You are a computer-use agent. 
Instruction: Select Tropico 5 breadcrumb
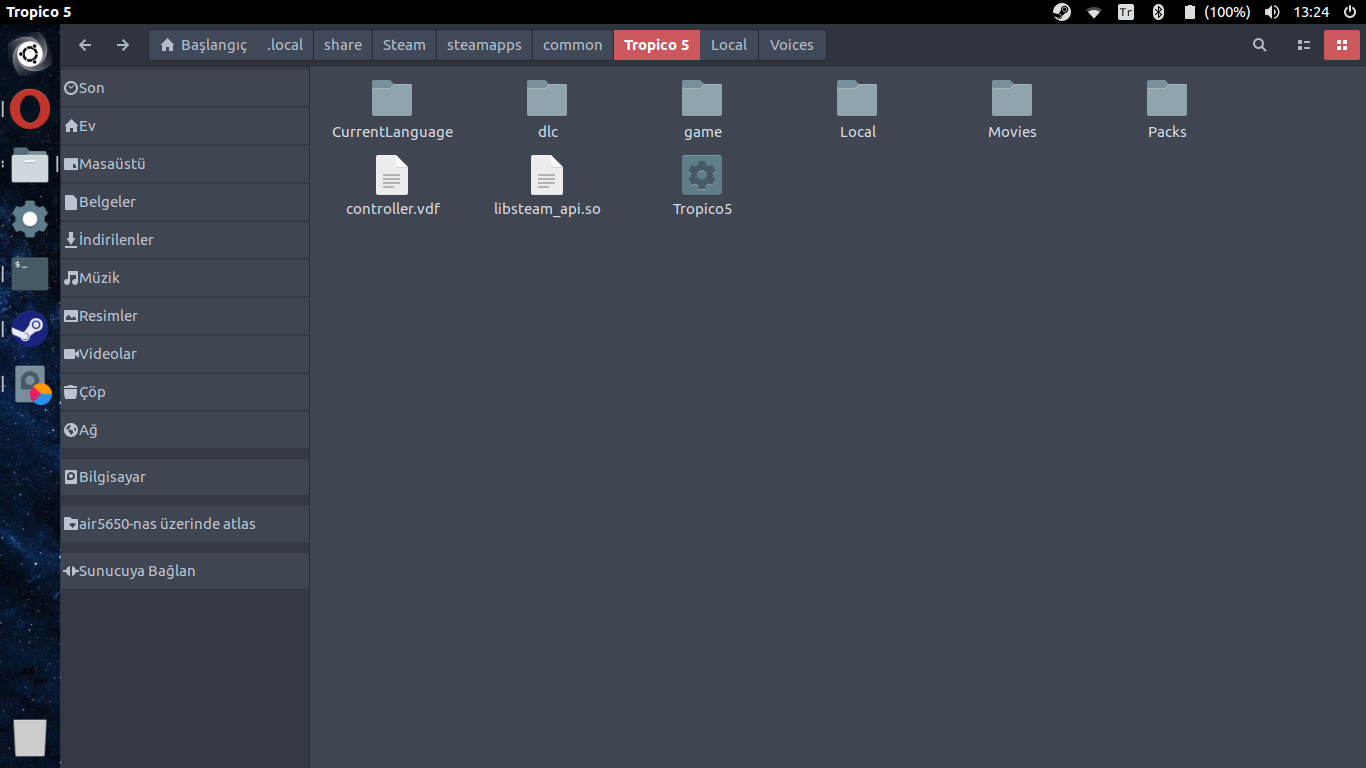point(657,45)
